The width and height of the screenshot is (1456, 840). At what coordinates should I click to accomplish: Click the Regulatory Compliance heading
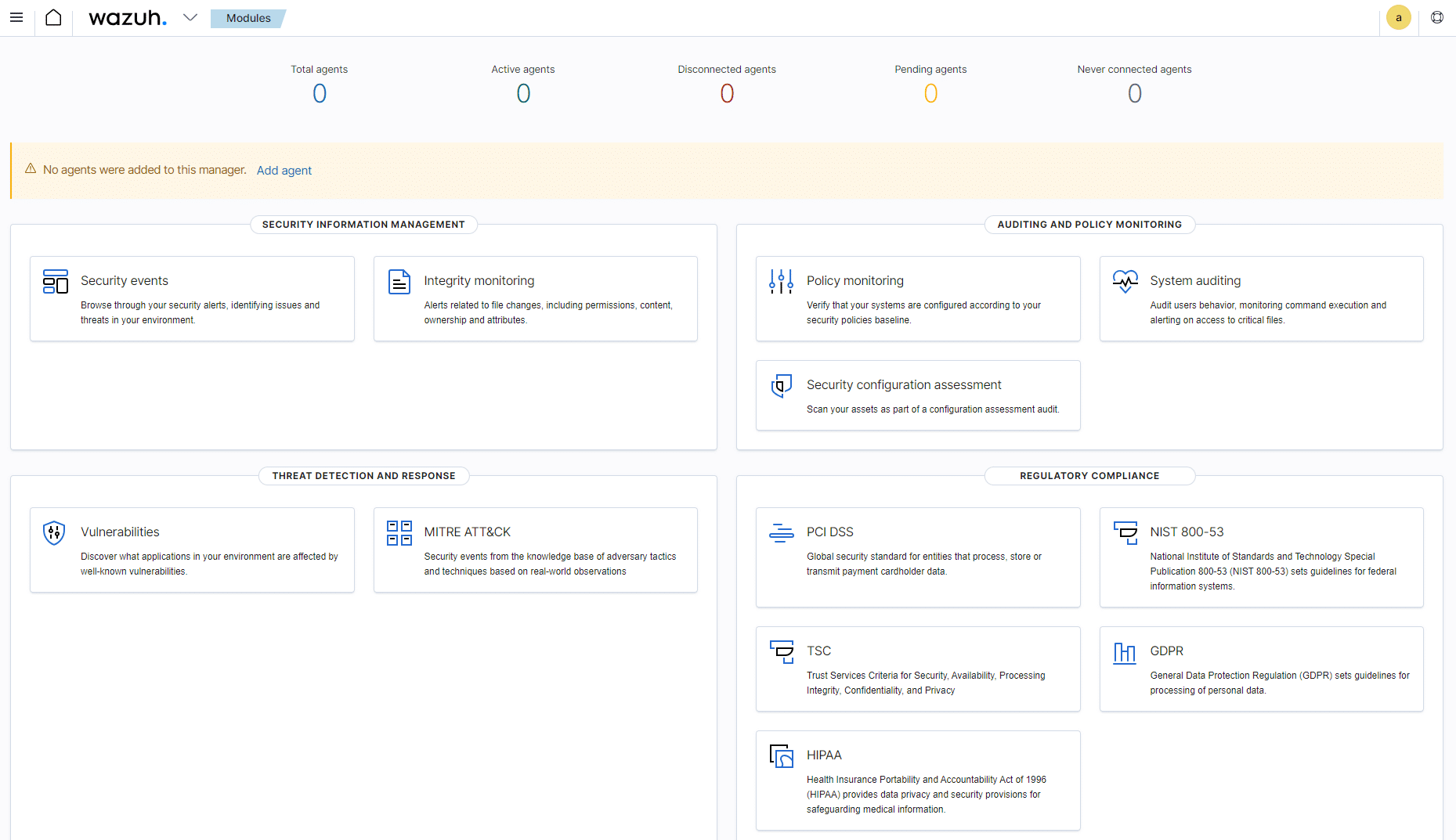(1089, 476)
